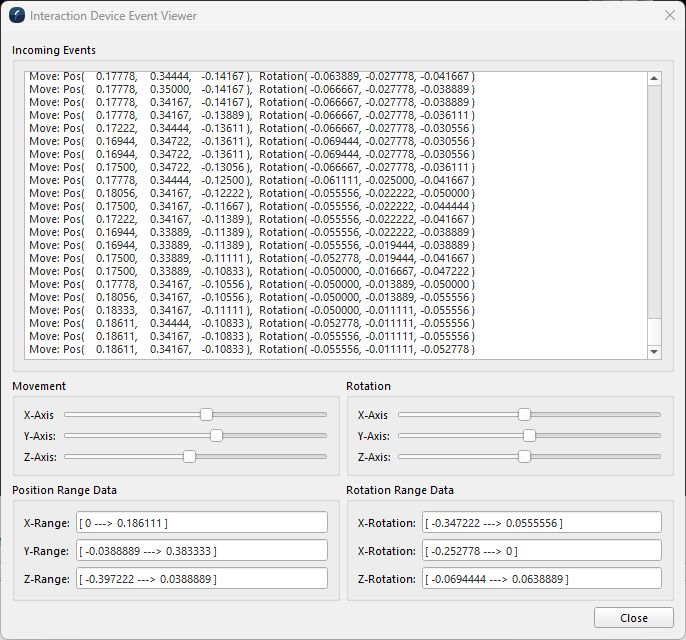This screenshot has height=640, width=686.
Task: Select the topmost Move event line
Action: 250,76
